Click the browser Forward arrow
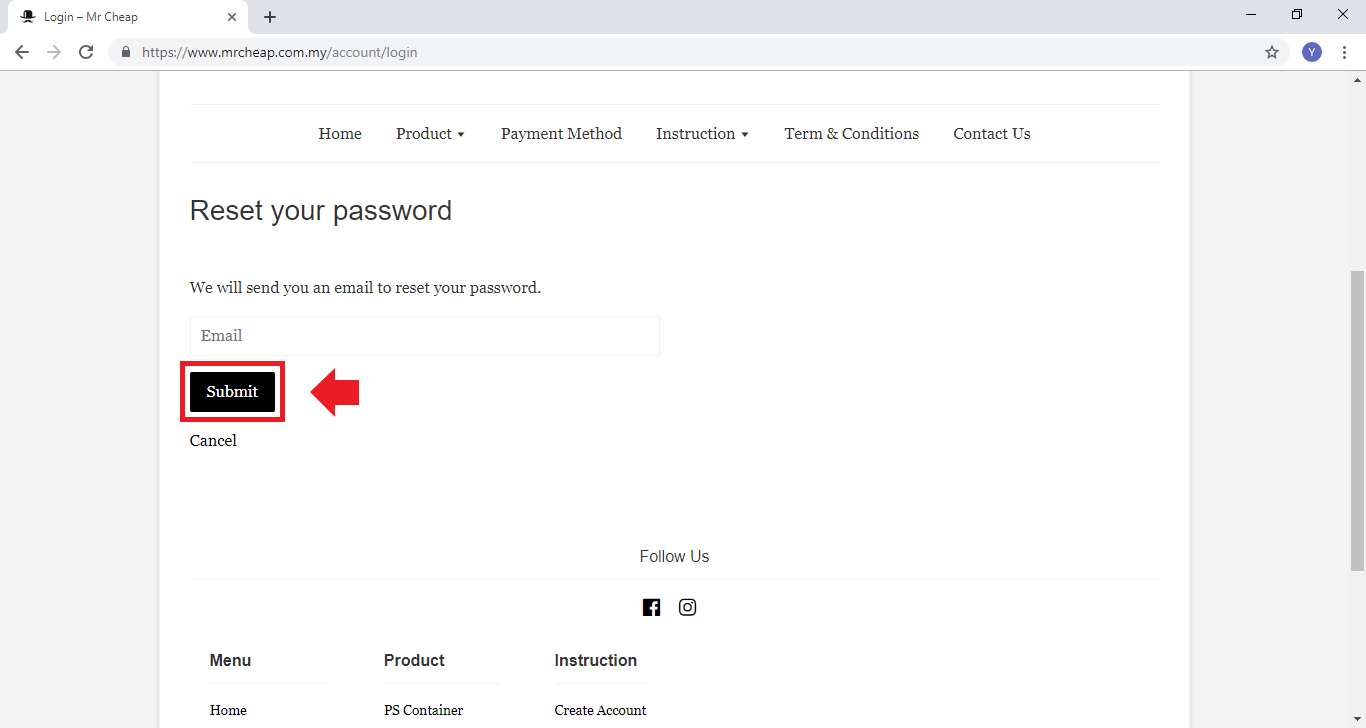Image resolution: width=1366 pixels, height=728 pixels. point(54,52)
